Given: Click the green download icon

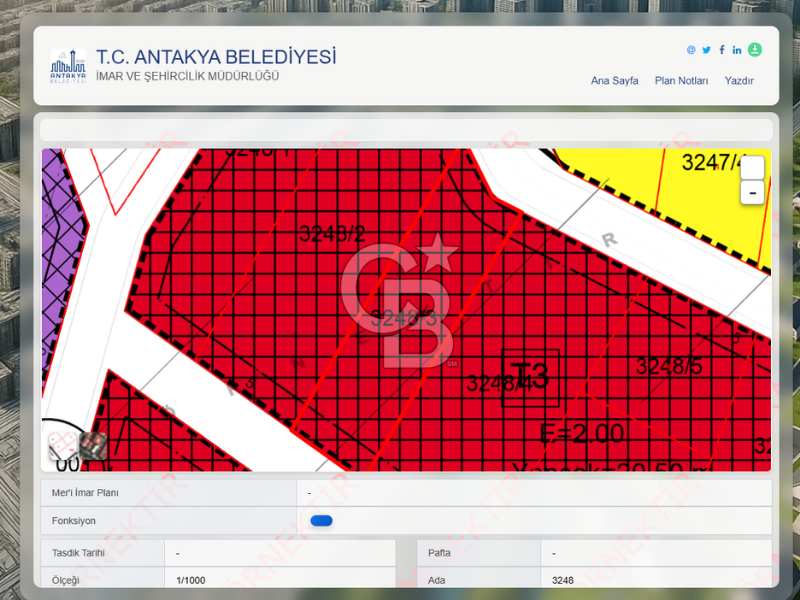Looking at the screenshot, I should tap(755, 49).
